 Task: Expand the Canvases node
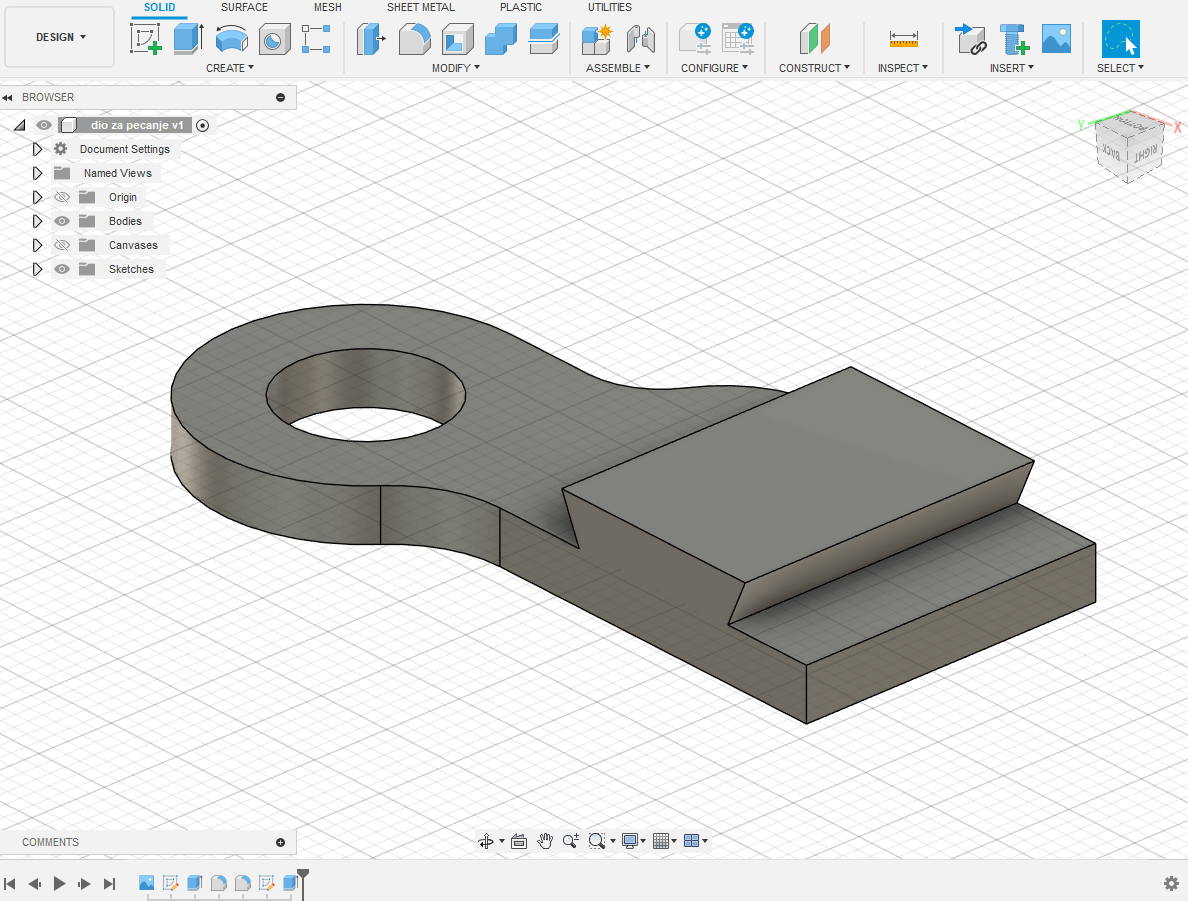(x=36, y=245)
